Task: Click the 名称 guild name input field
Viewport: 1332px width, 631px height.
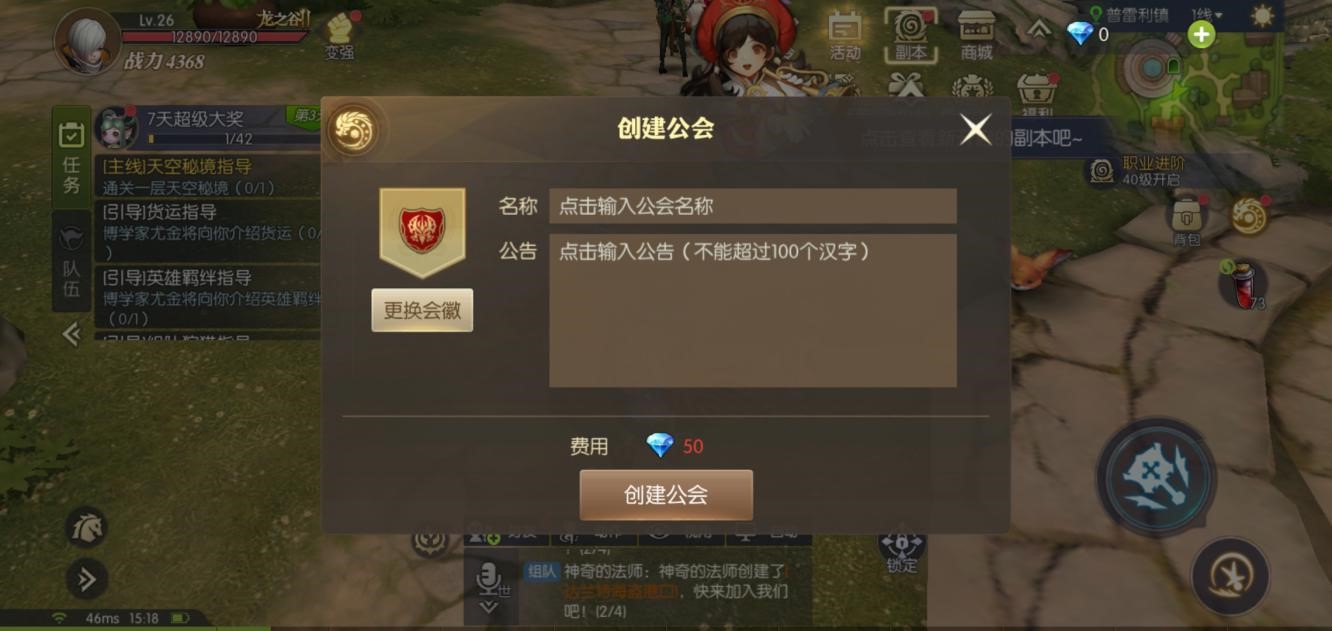Action: pos(753,206)
